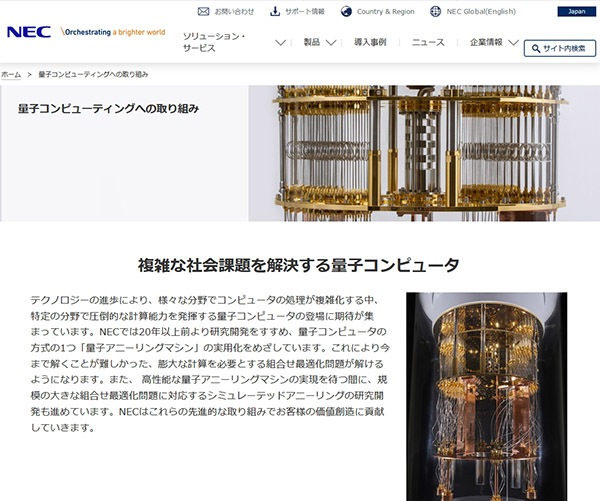Click the Country & Region globe icon
The image size is (600, 501).
346,11
